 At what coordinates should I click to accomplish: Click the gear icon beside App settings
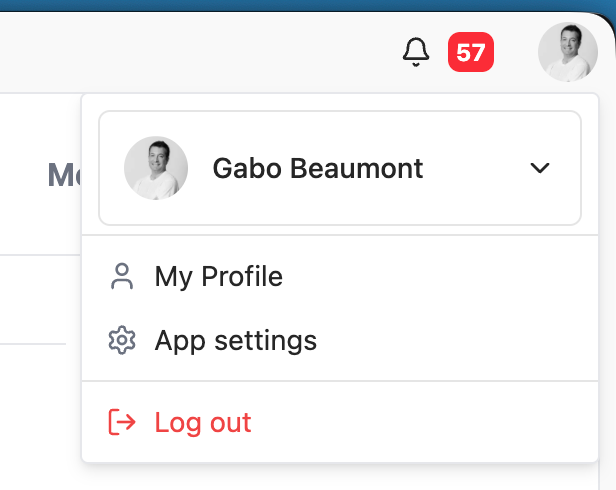(122, 340)
